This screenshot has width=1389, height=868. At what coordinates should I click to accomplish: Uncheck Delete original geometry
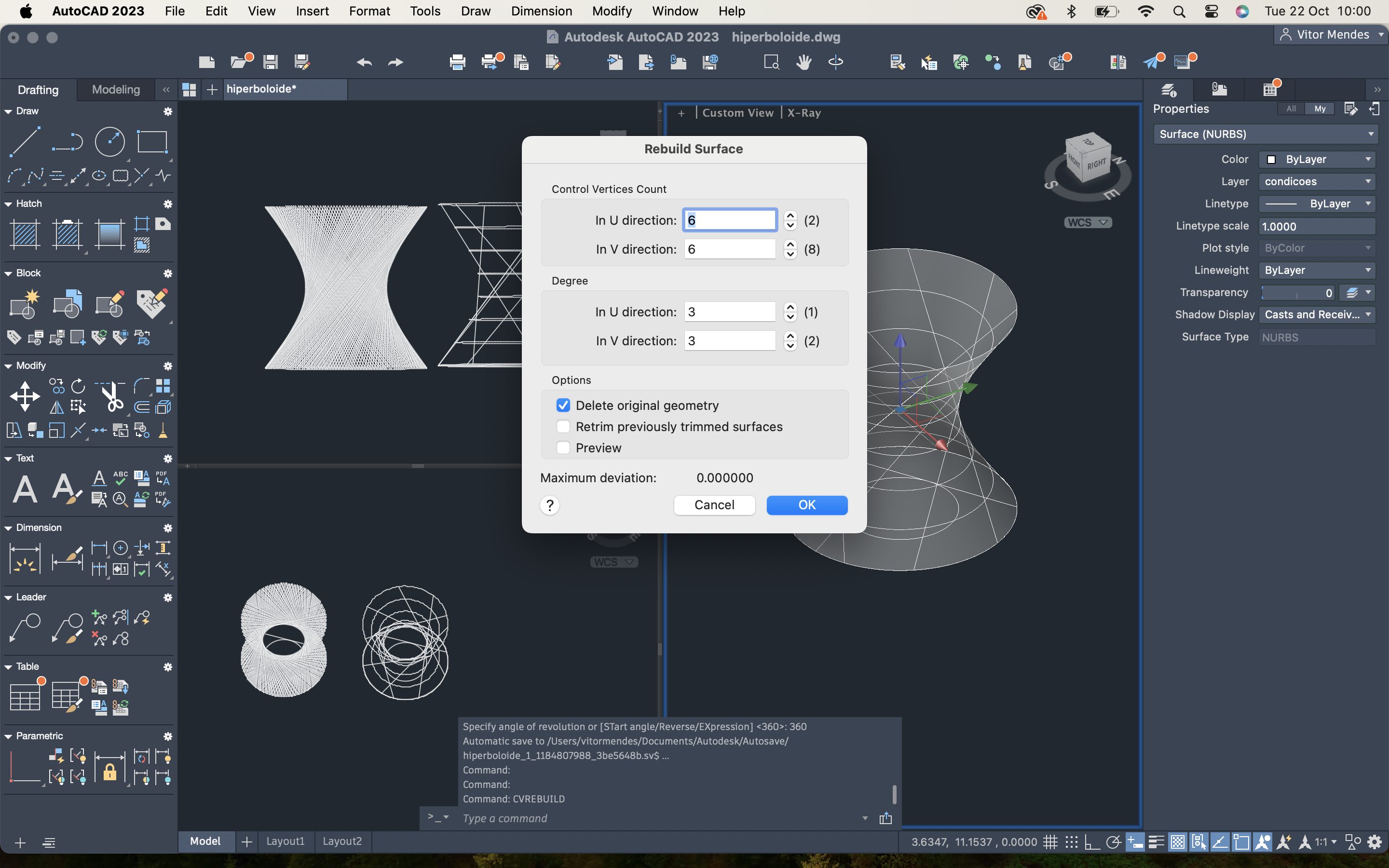(x=563, y=405)
